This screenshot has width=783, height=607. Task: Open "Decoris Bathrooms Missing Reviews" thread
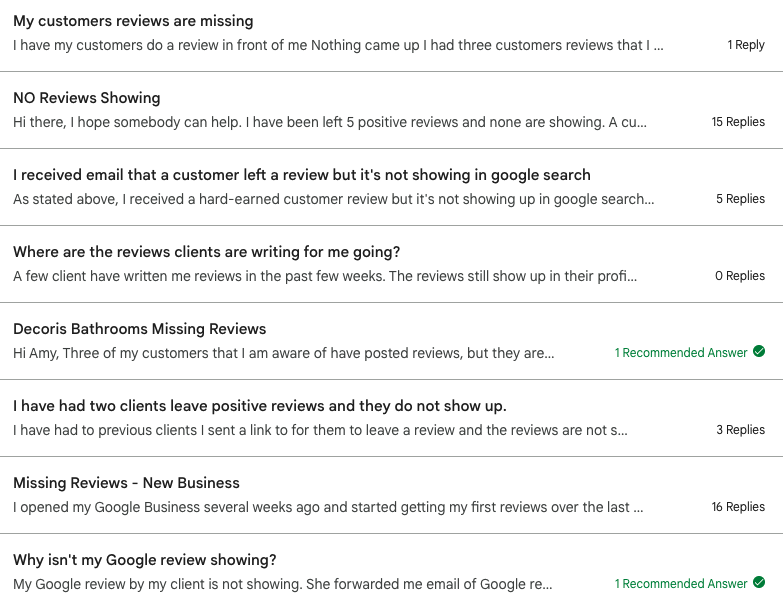pos(139,328)
